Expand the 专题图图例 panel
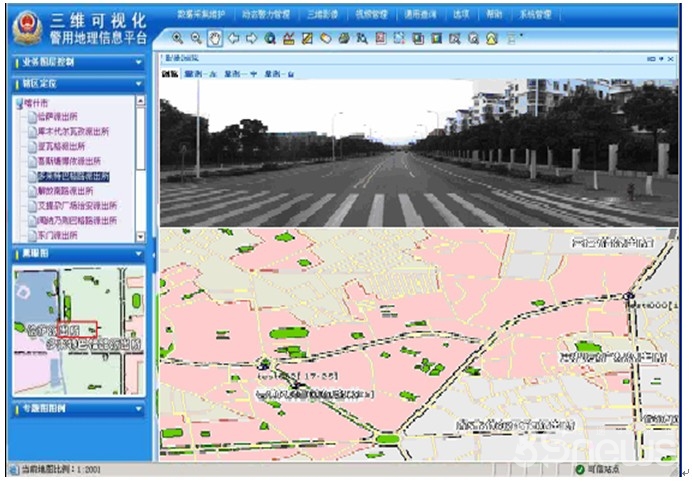Screen dimensions: 692x482 140,409
